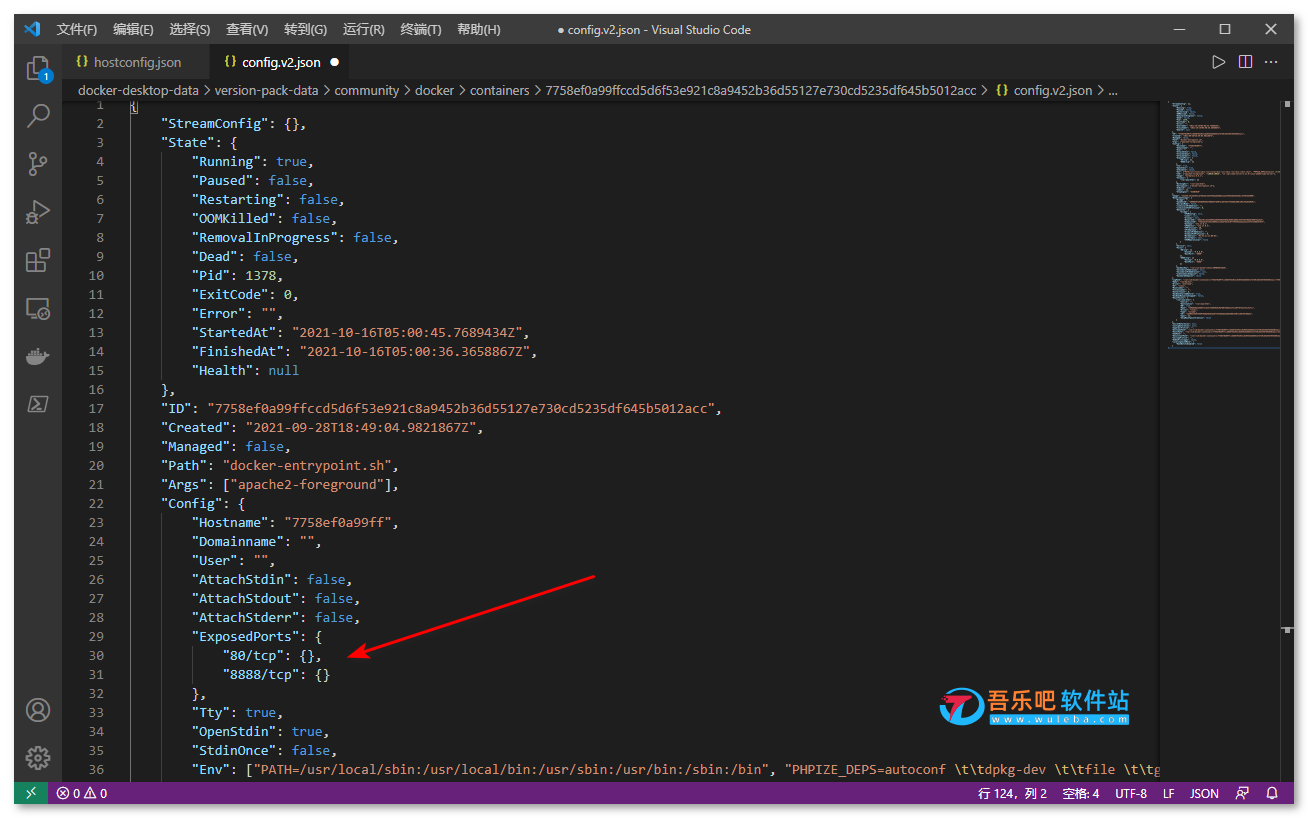Viewport: 1308px width, 818px height.
Task: Open the 帮助(H) menu
Action: coord(479,29)
